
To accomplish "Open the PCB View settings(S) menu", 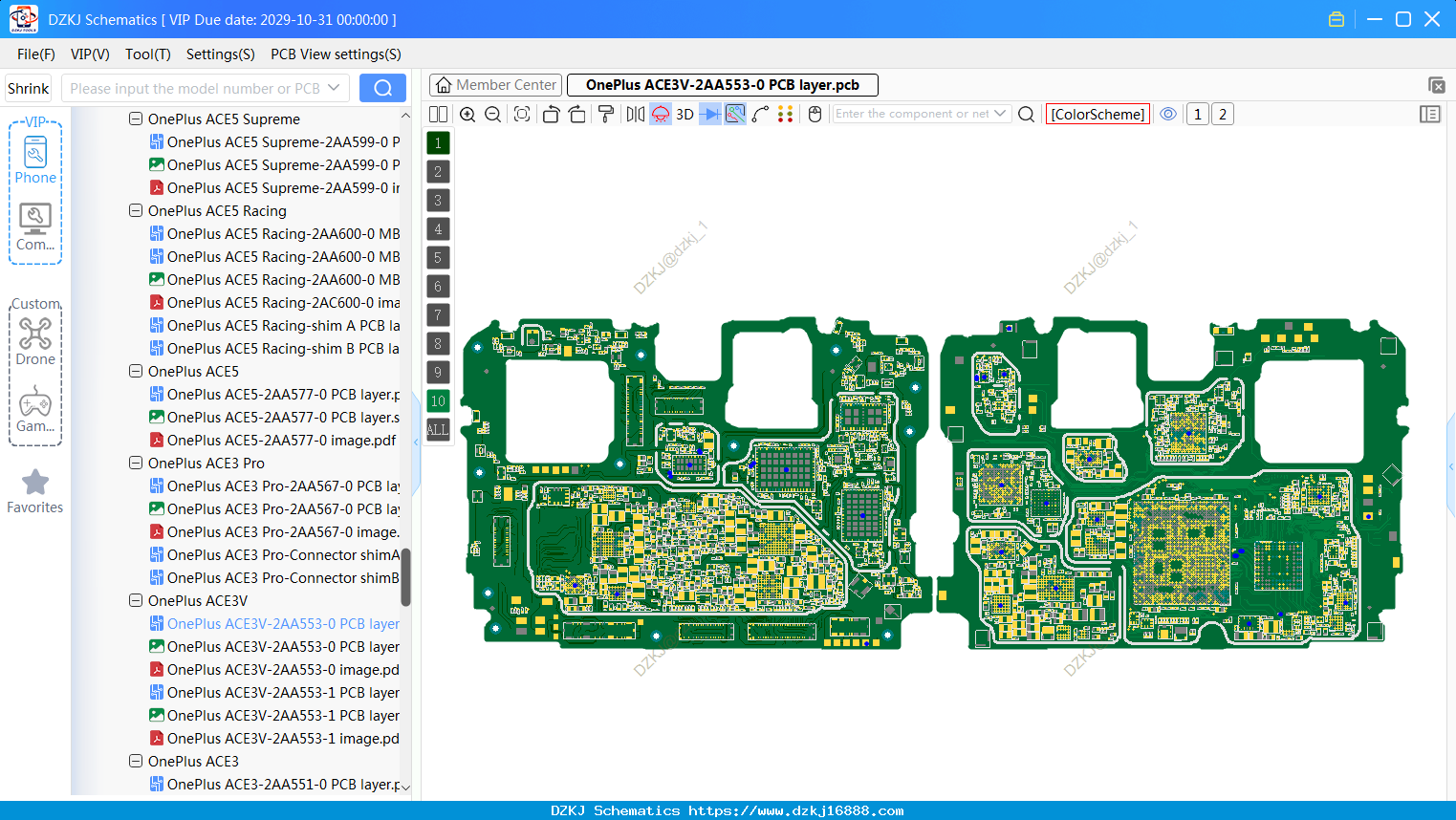I will (x=336, y=54).
